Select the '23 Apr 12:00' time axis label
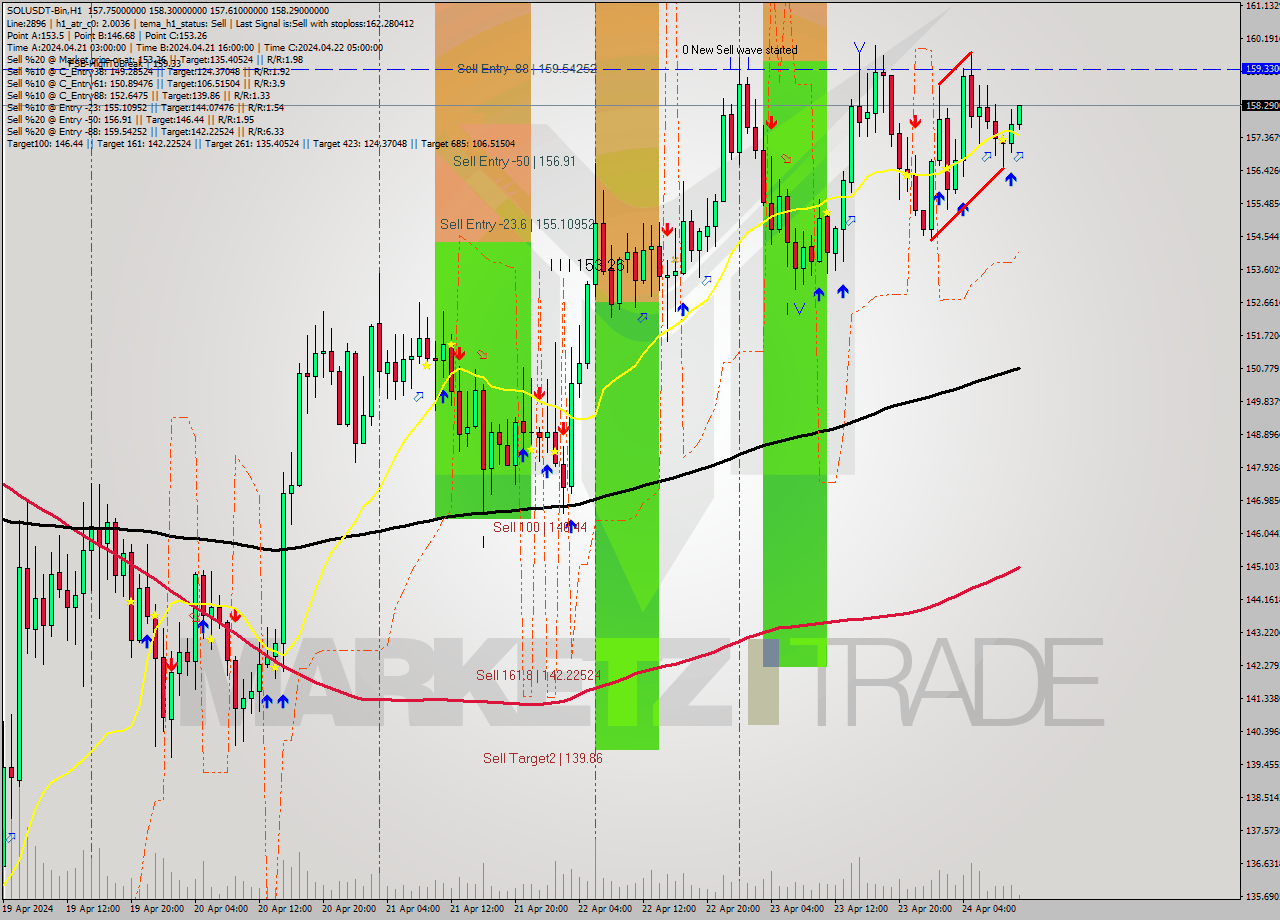1280x920 pixels. pyautogui.click(x=861, y=909)
